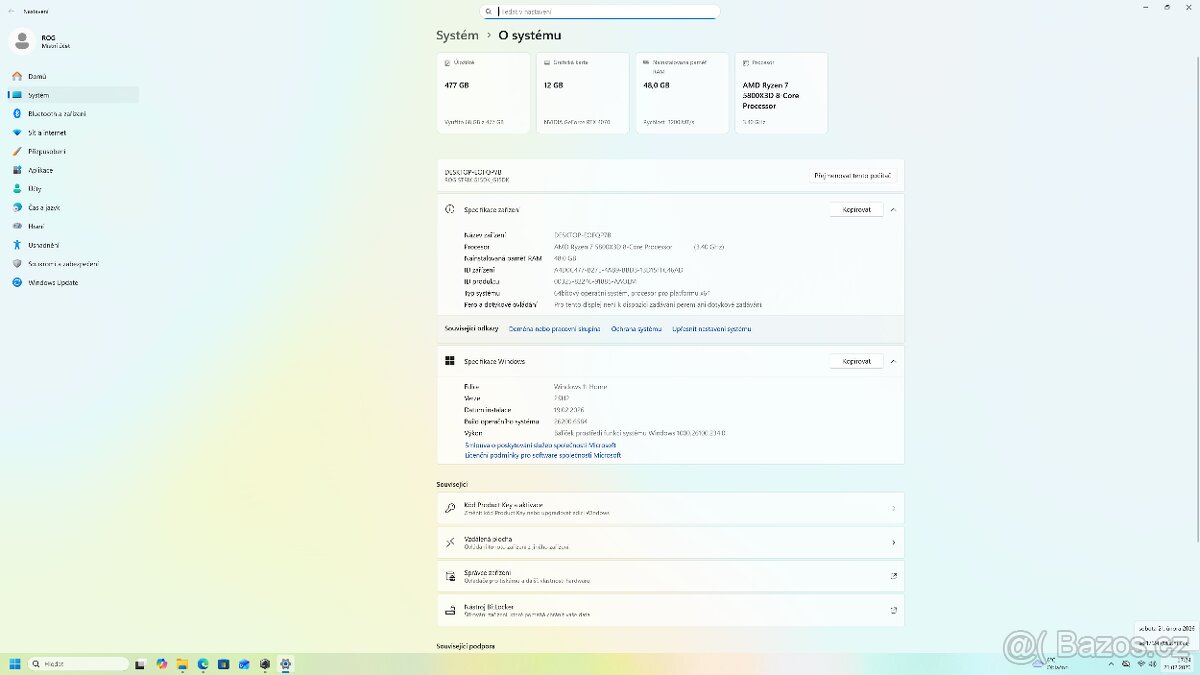Select Domů in navigation sidebar
Screen dimensions: 1200x675
coord(37,76)
